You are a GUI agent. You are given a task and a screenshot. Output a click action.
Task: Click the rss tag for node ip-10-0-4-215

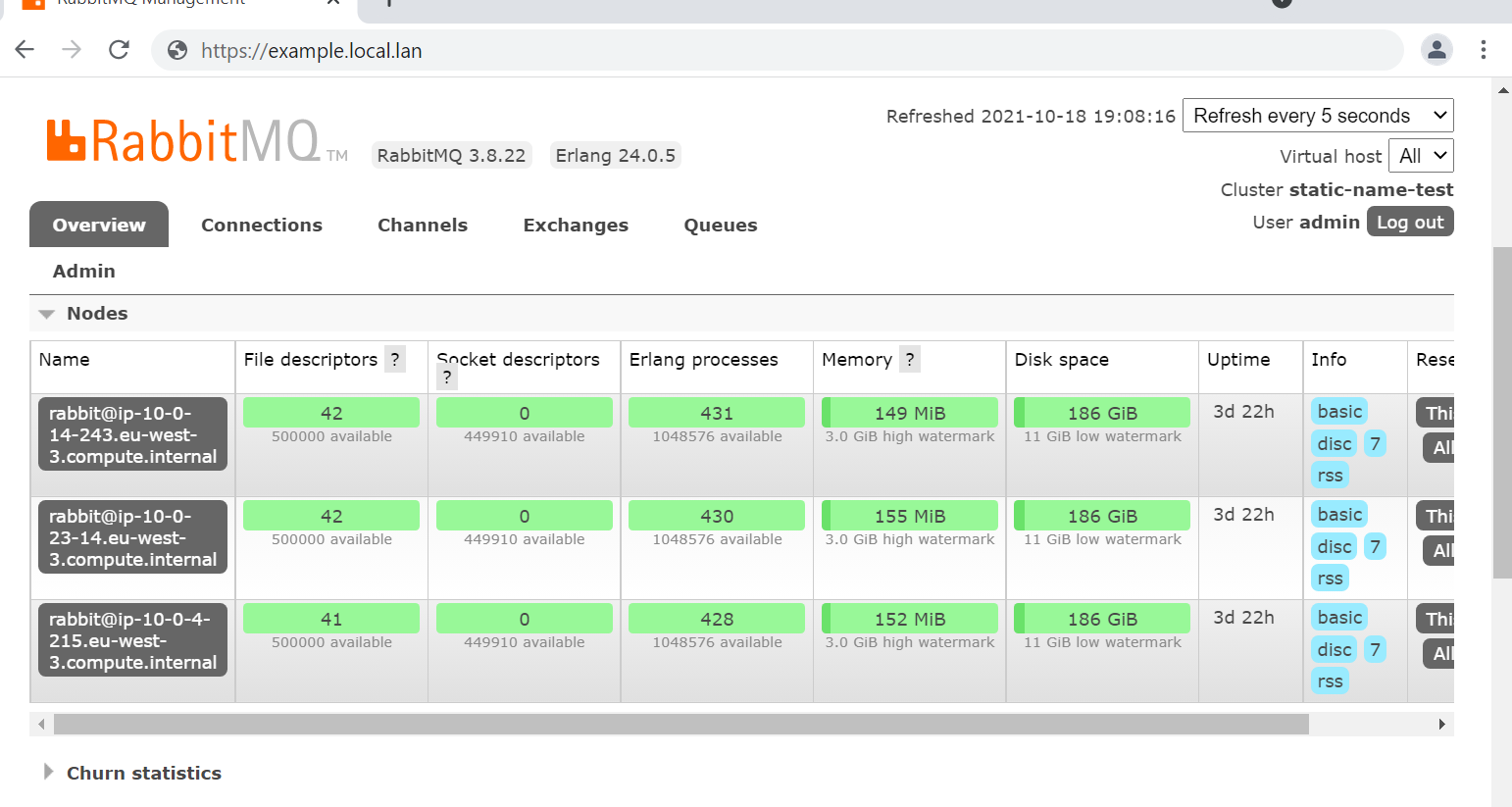[1331, 681]
